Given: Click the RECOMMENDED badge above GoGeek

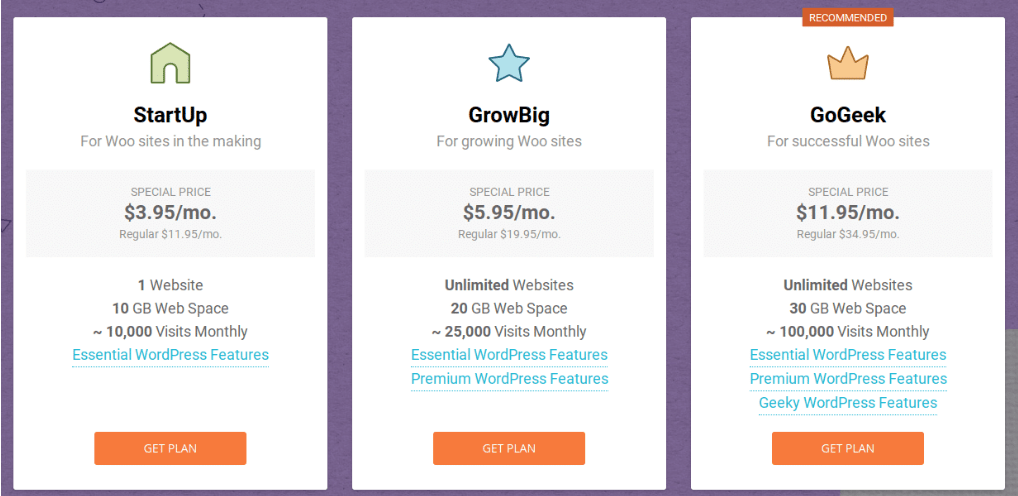Looking at the screenshot, I should (848, 18).
